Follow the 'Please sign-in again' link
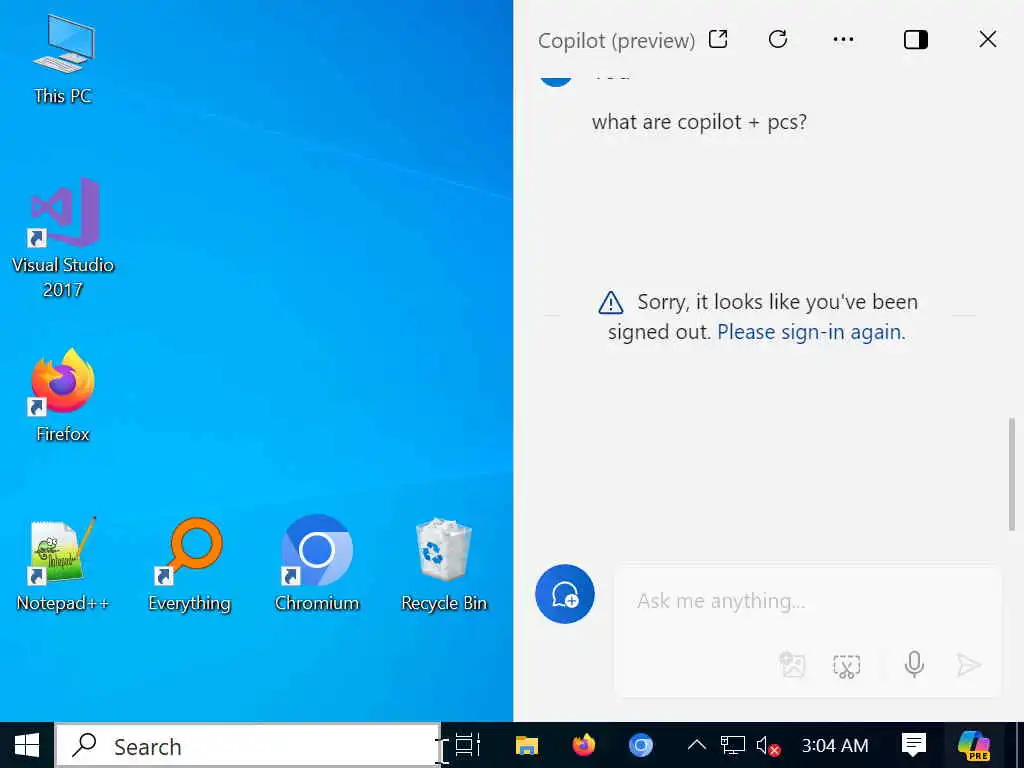1024x768 pixels. click(x=811, y=332)
